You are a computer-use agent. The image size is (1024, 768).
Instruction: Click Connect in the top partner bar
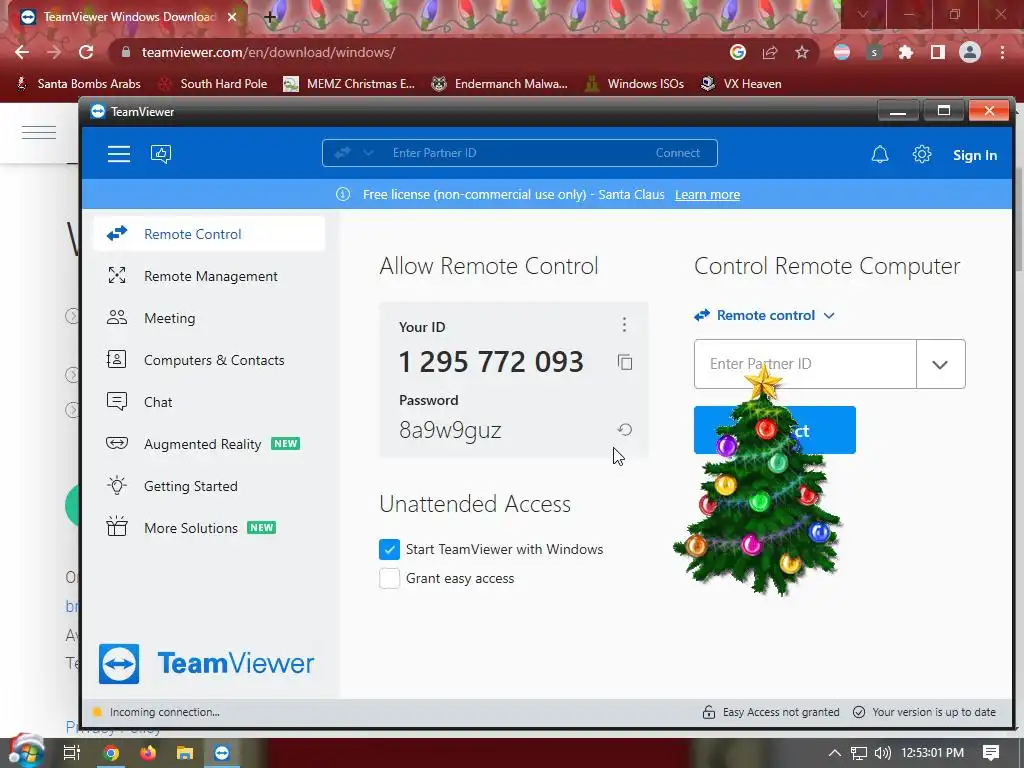tap(677, 153)
